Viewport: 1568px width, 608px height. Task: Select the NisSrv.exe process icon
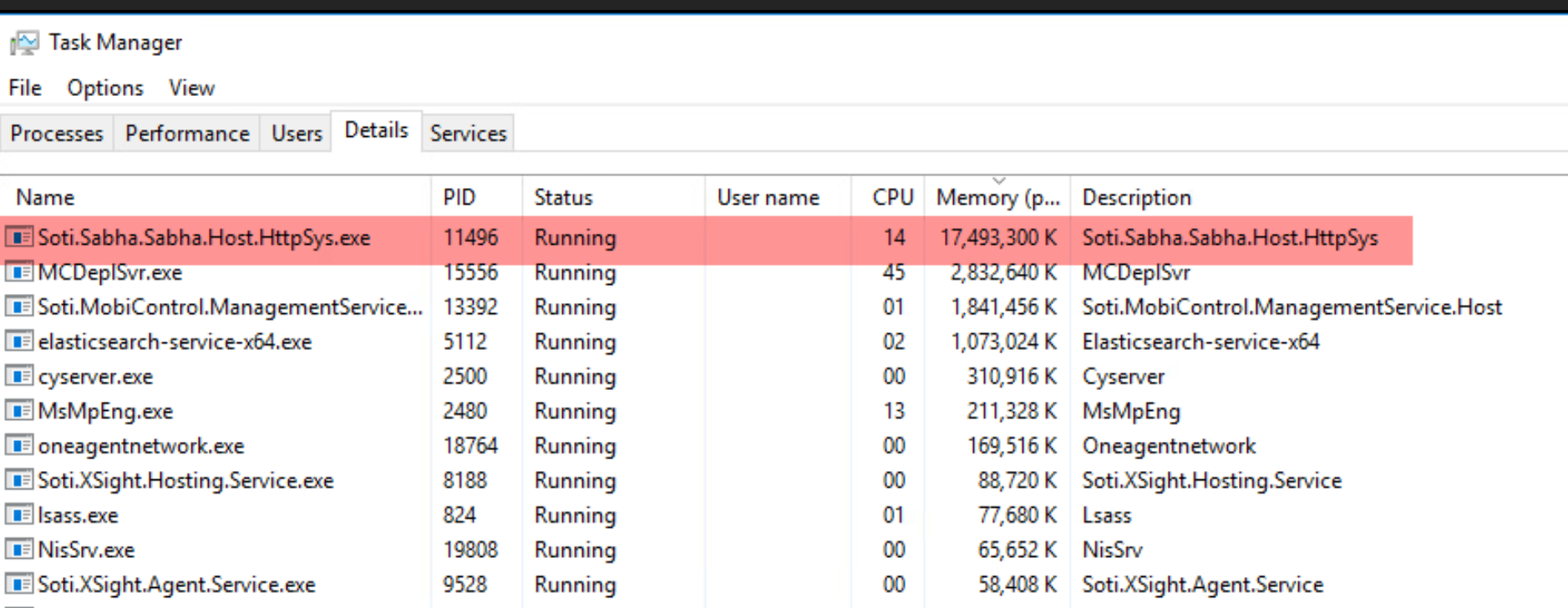point(19,550)
